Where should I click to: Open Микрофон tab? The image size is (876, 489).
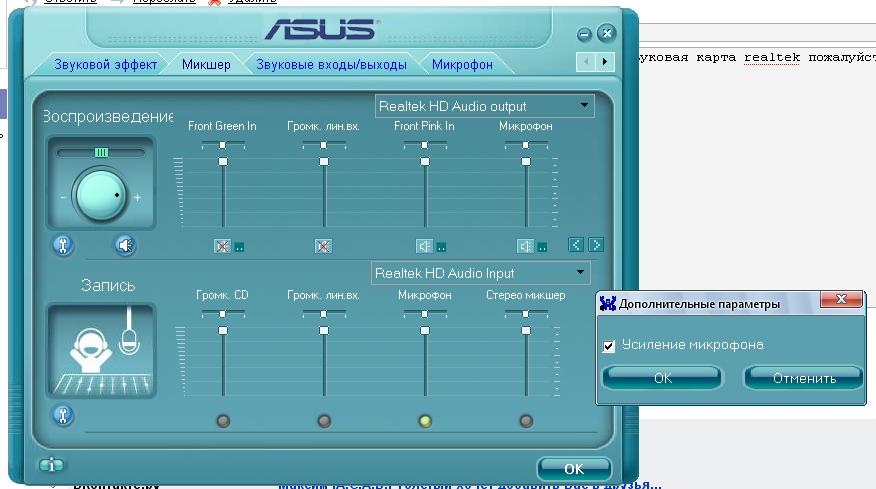(462, 65)
